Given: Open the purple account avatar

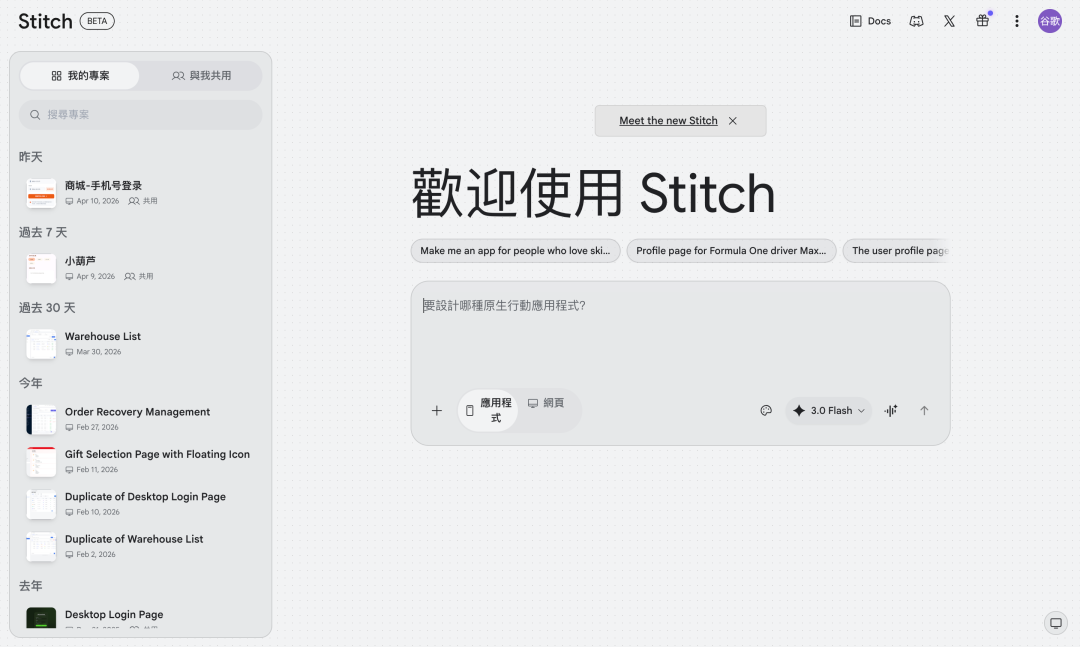Looking at the screenshot, I should point(1050,21).
